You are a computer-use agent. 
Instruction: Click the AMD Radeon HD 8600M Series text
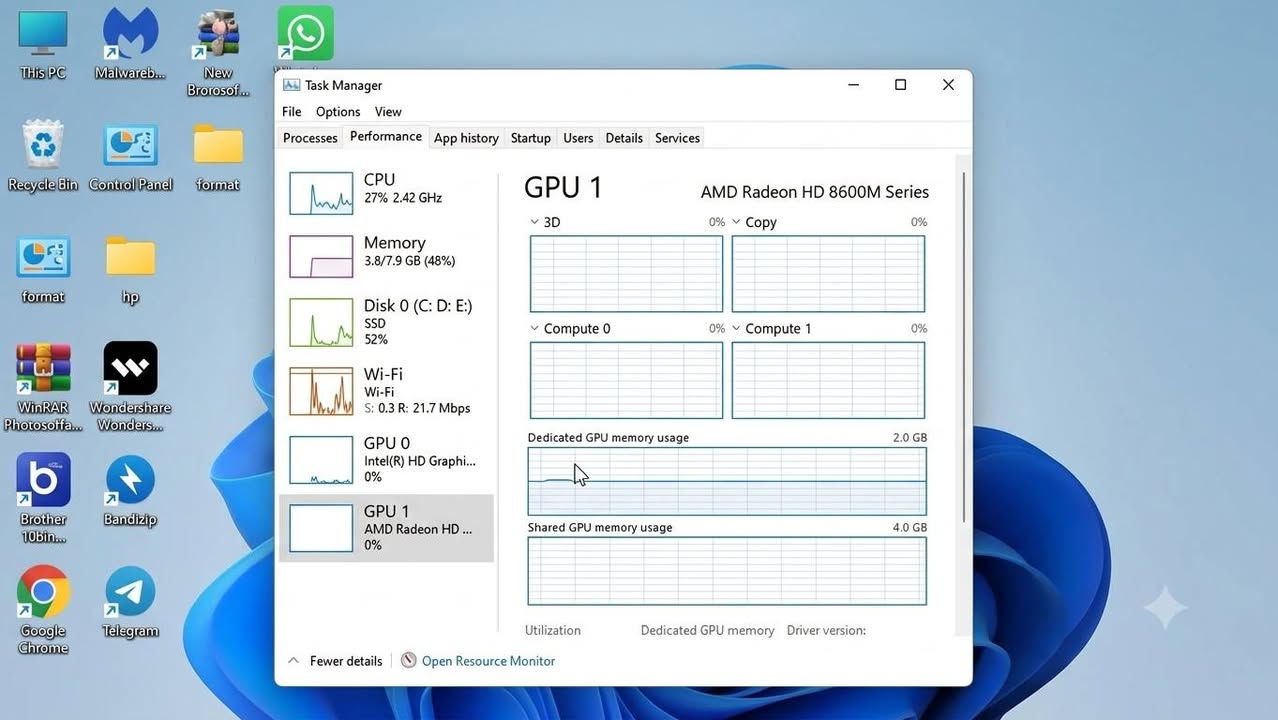click(815, 192)
